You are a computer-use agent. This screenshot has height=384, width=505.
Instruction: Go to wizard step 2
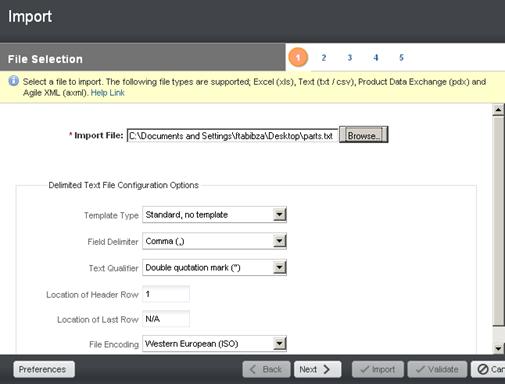324,58
